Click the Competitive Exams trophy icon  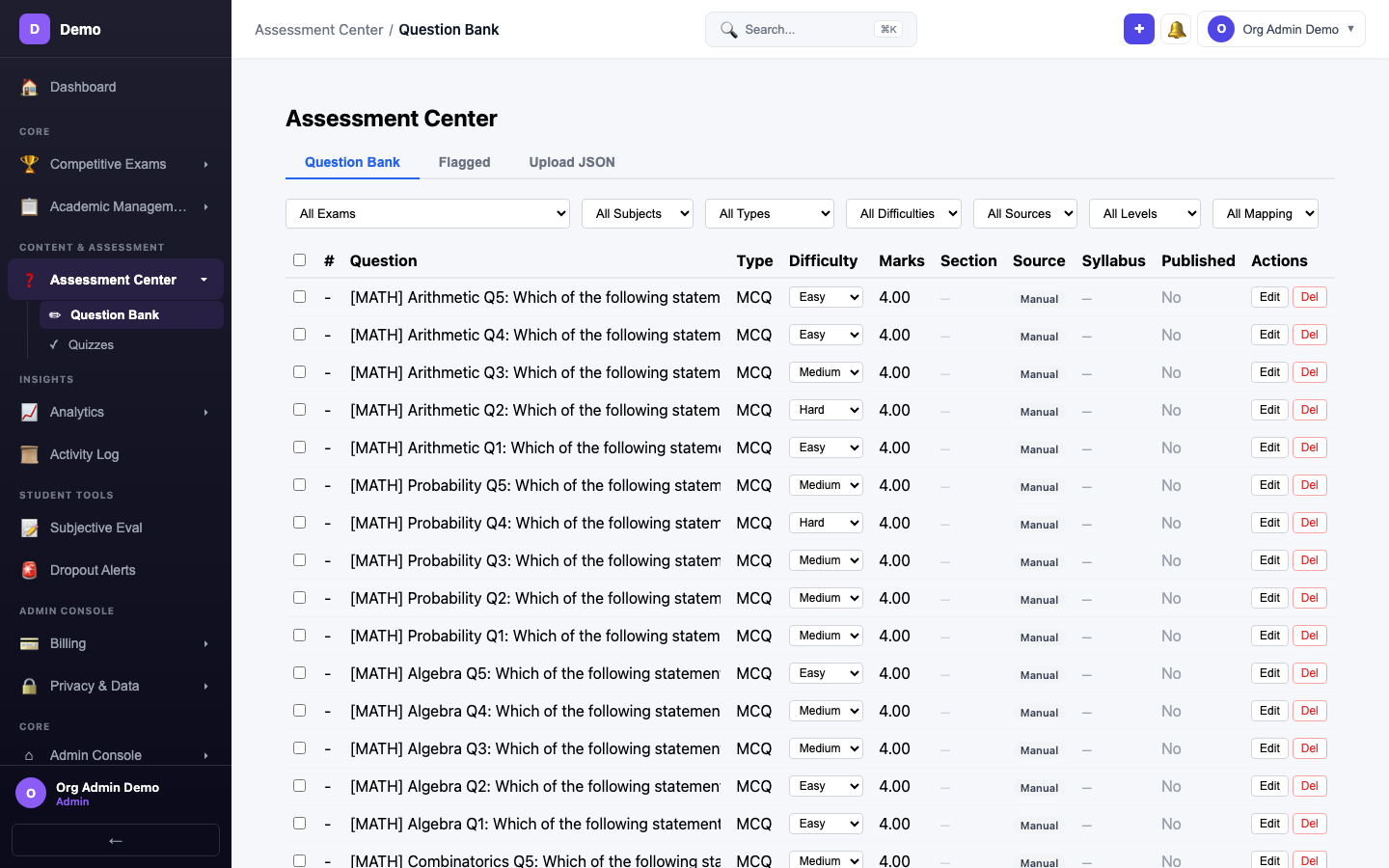click(29, 164)
